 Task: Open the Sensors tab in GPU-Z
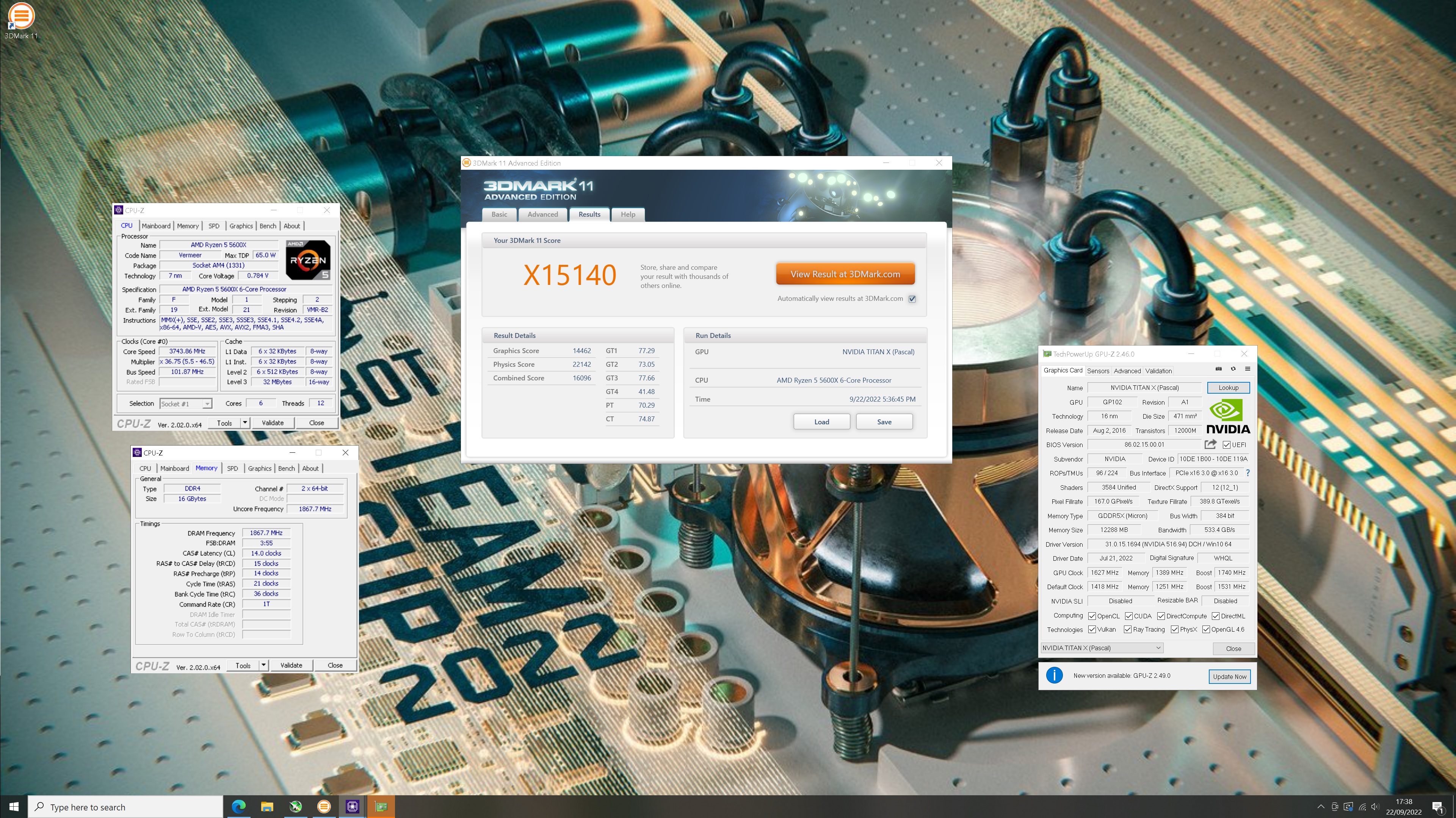[x=1098, y=371]
